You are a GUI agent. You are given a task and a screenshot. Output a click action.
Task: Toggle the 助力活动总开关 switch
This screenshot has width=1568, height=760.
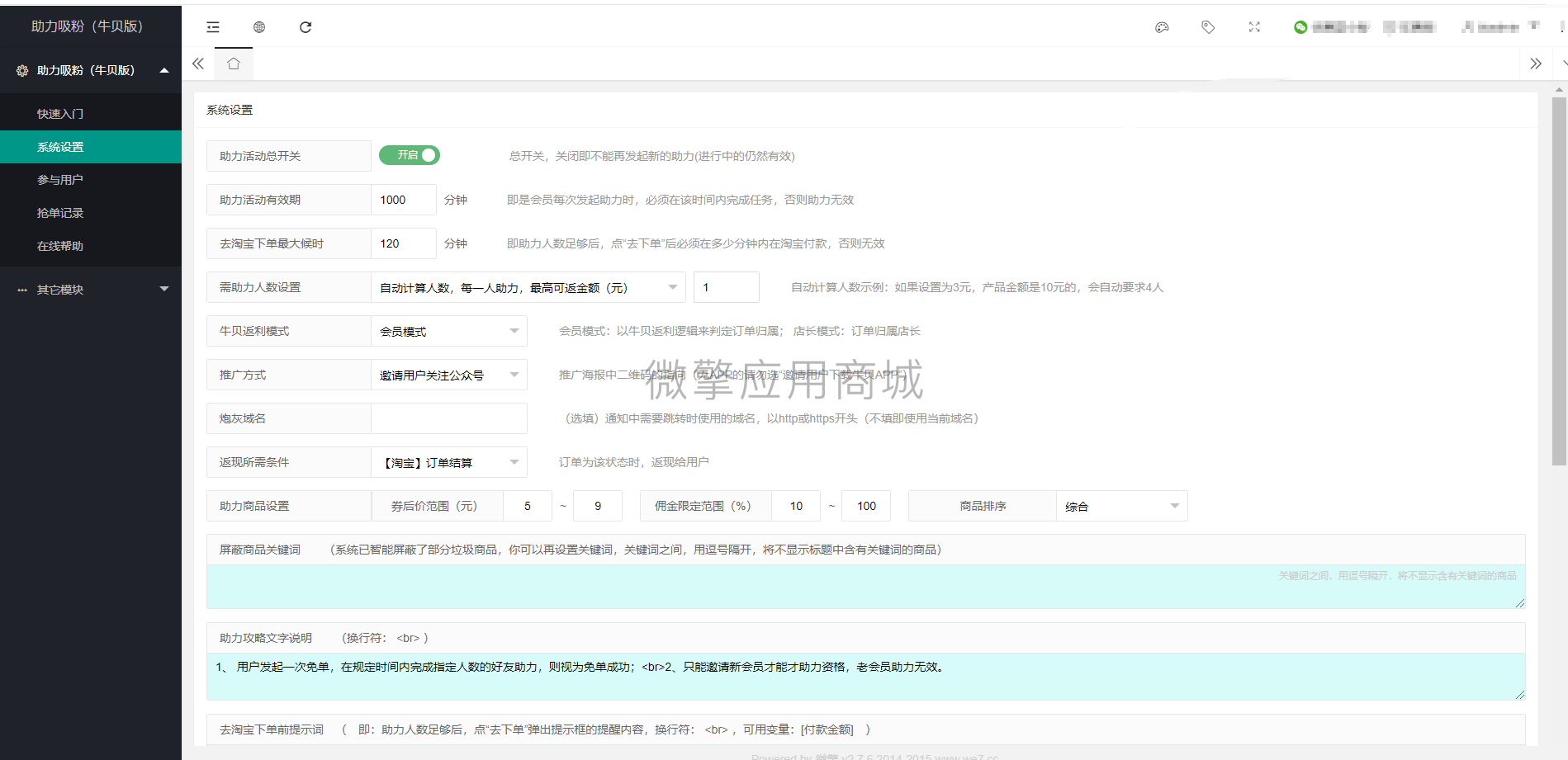point(410,155)
